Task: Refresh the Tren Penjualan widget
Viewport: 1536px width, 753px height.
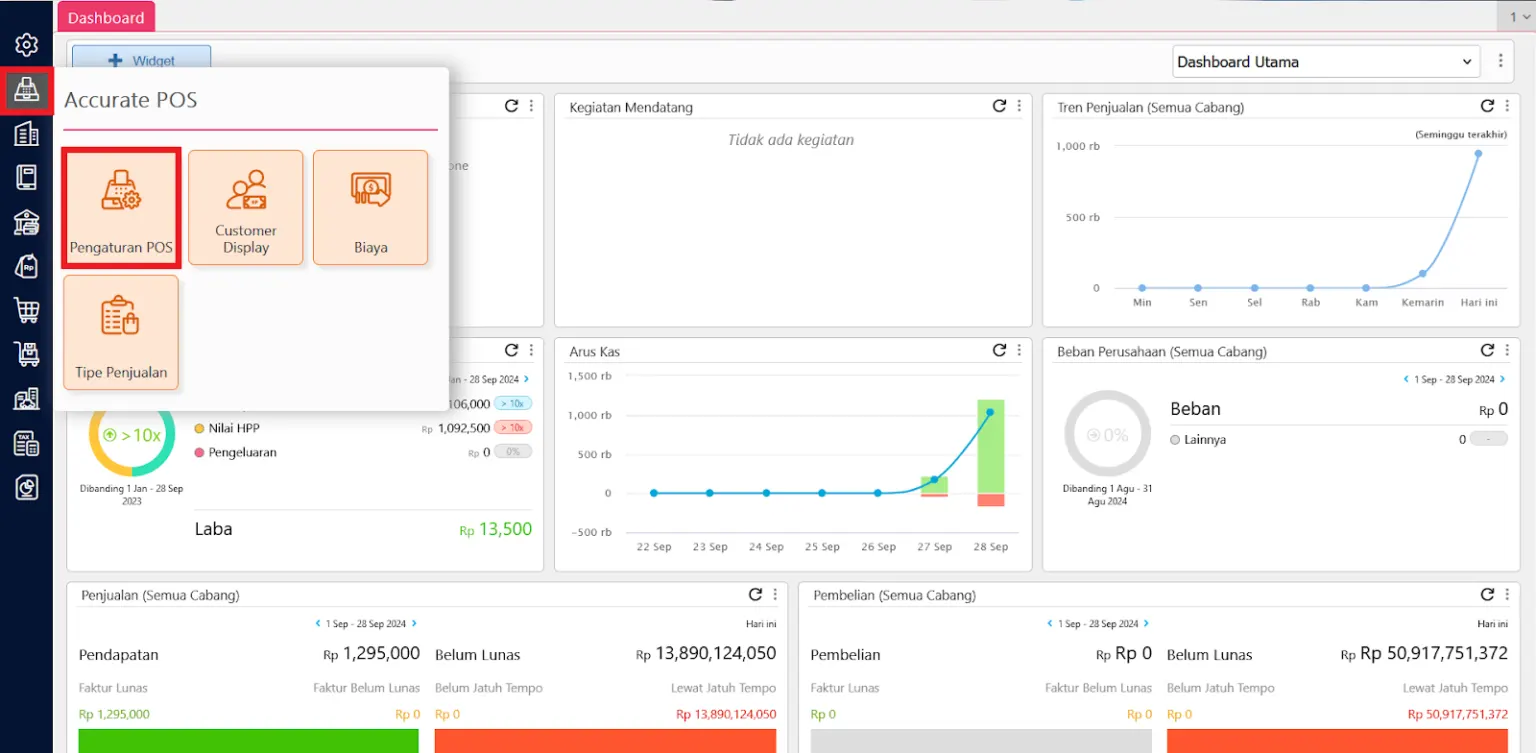Action: pyautogui.click(x=1487, y=106)
